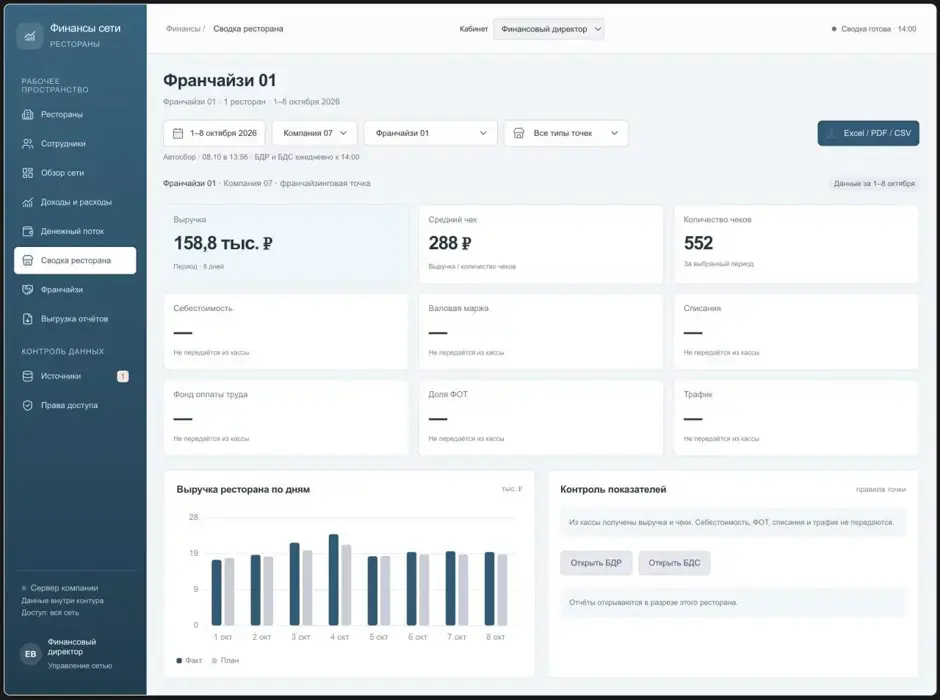This screenshot has width=940, height=700.
Task: Click the Данные за 1–8 октября tag
Action: (874, 183)
